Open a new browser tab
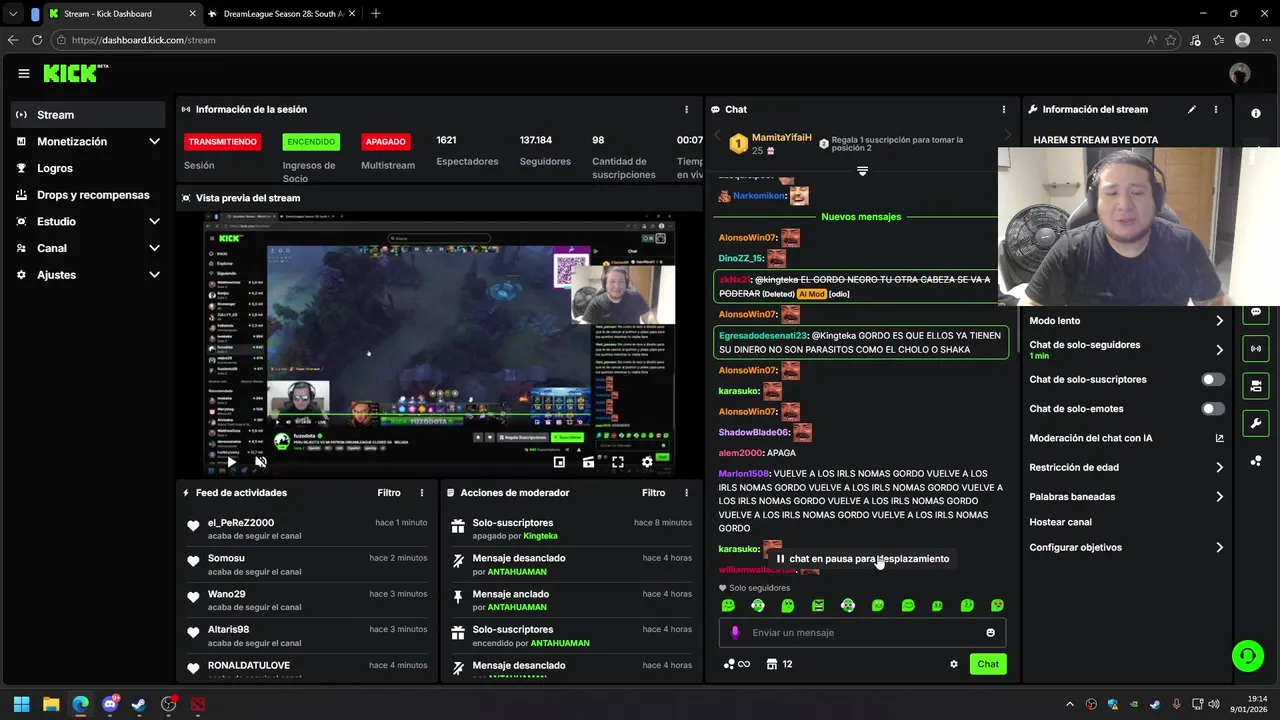Image resolution: width=1280 pixels, height=720 pixels. 376,14
